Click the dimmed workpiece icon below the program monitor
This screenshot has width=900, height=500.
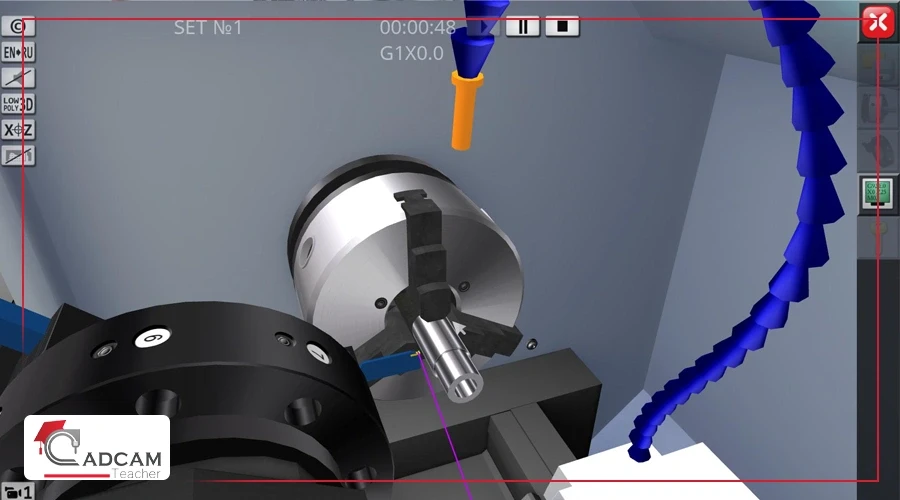tap(877, 237)
